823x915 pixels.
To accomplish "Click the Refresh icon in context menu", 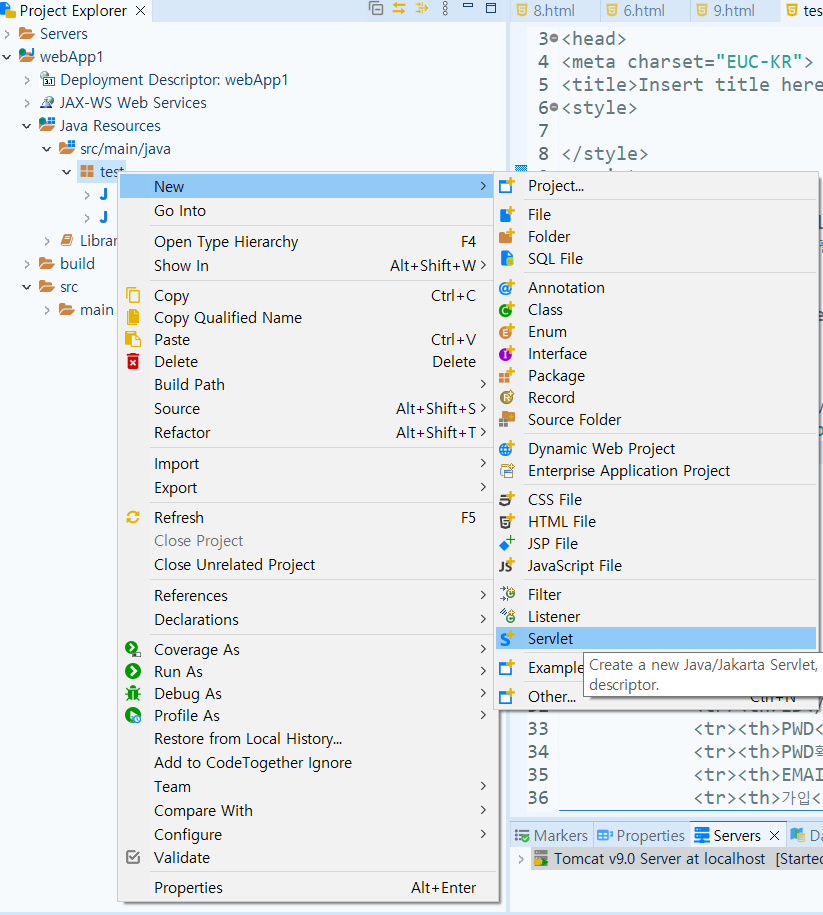I will click(x=133, y=518).
